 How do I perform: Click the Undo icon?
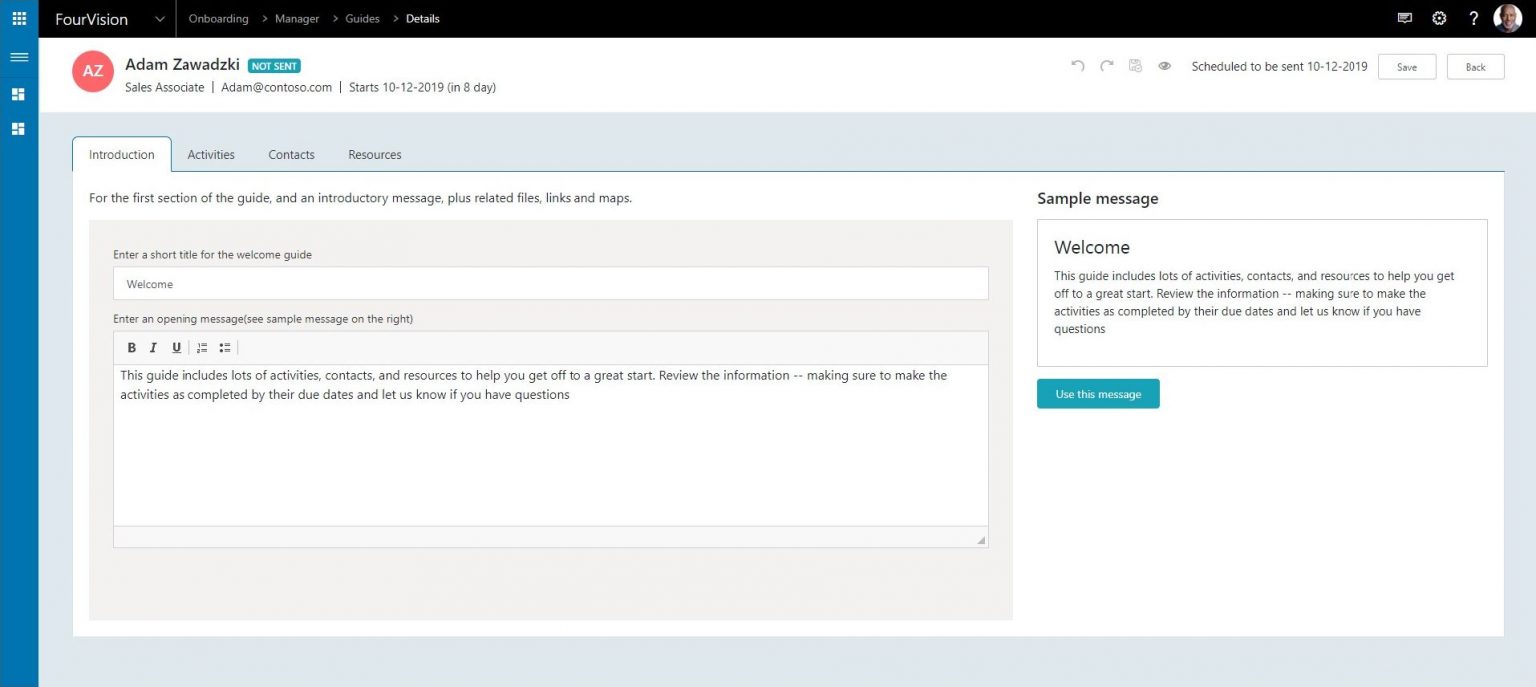pyautogui.click(x=1077, y=65)
